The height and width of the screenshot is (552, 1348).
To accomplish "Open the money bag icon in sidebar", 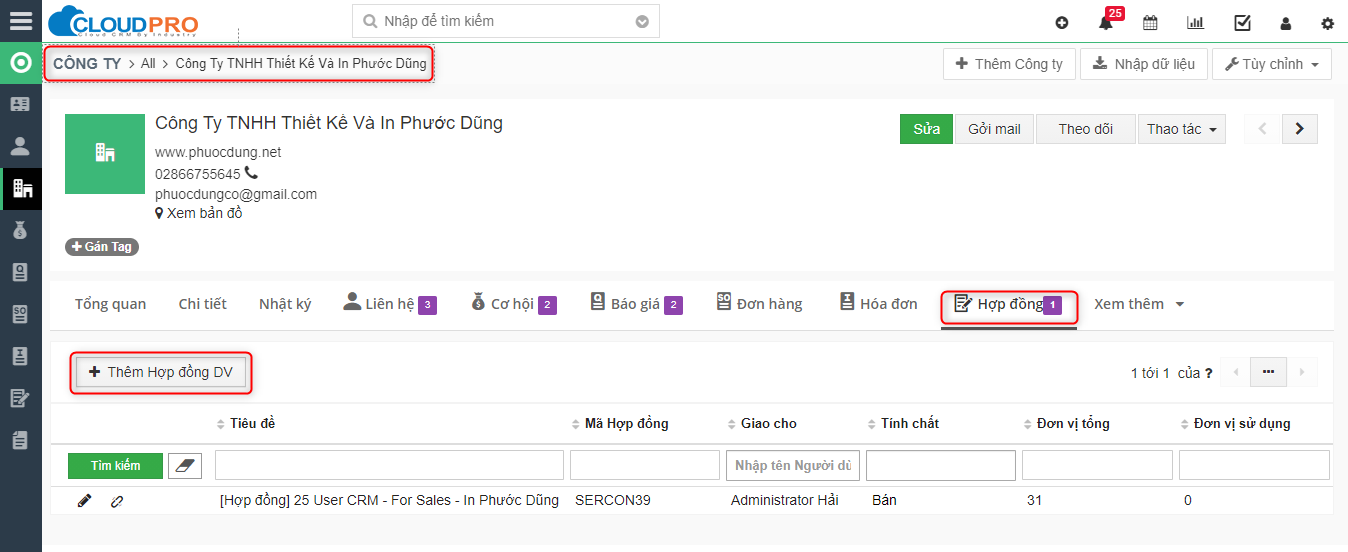I will [20, 230].
